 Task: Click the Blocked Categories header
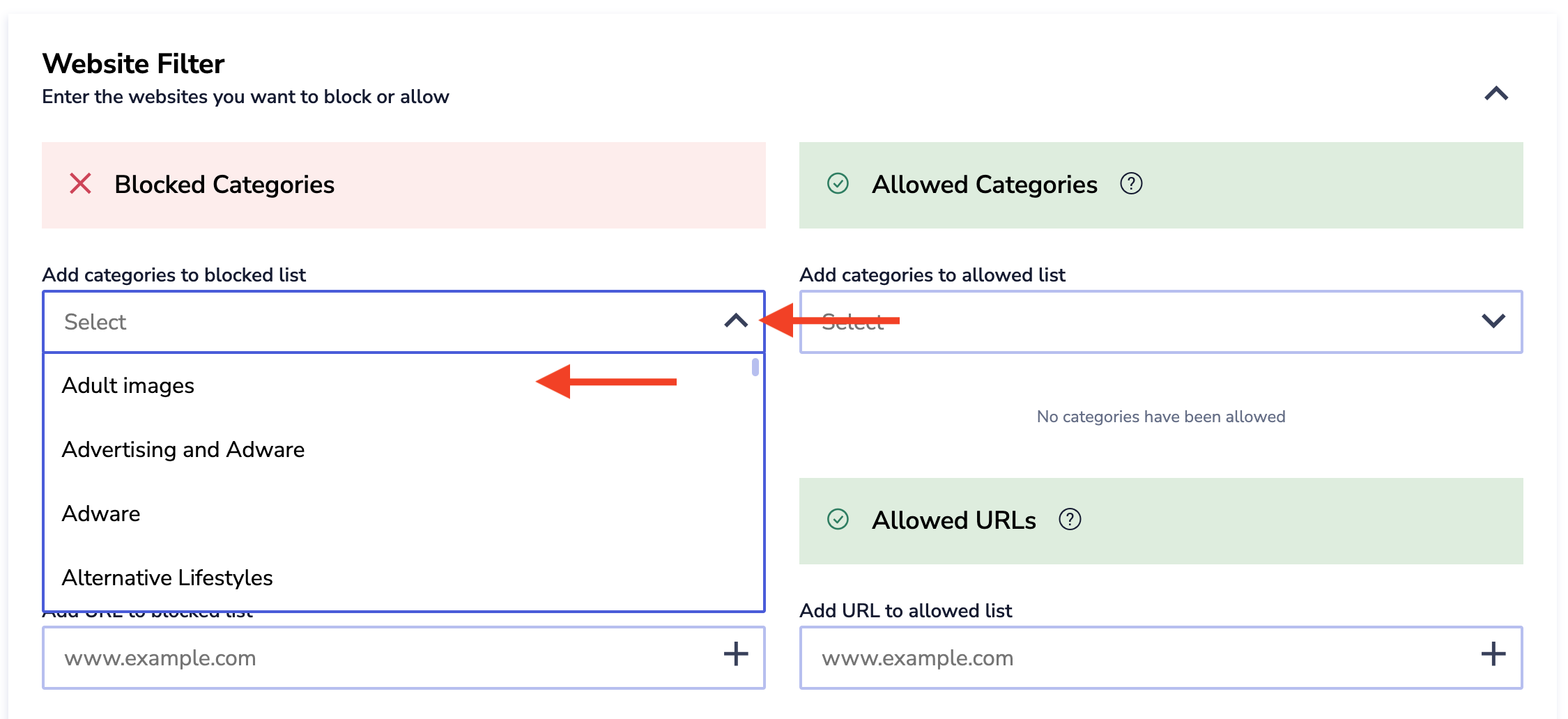[x=224, y=185]
